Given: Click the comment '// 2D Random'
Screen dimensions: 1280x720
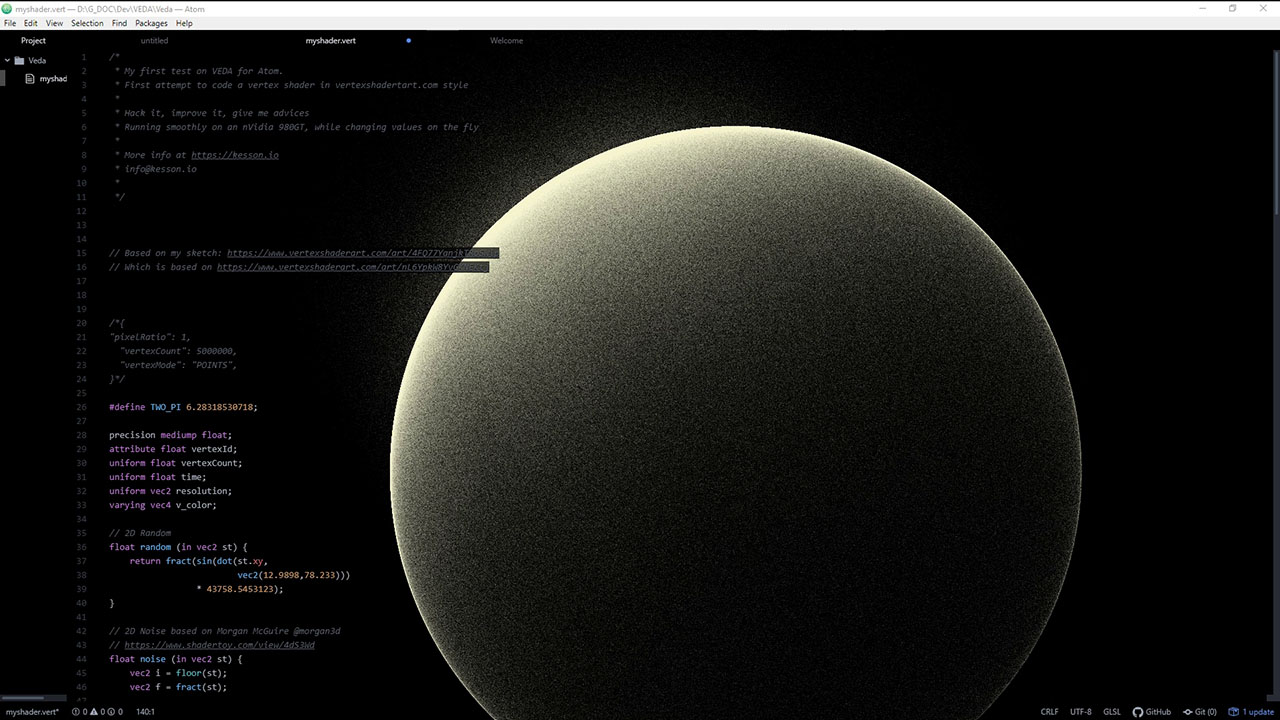Looking at the screenshot, I should click(140, 533).
